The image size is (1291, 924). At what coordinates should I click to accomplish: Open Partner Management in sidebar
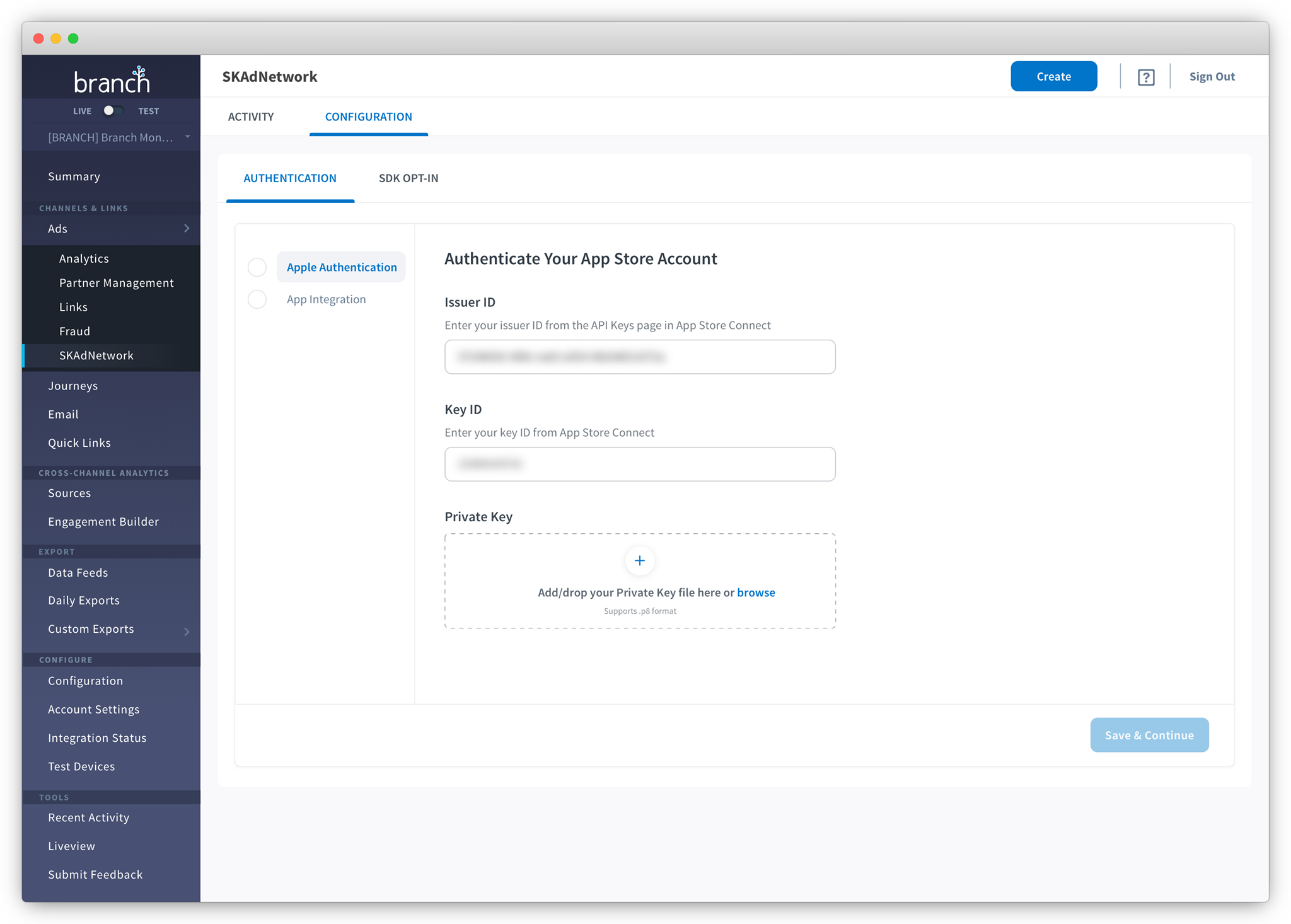point(116,283)
